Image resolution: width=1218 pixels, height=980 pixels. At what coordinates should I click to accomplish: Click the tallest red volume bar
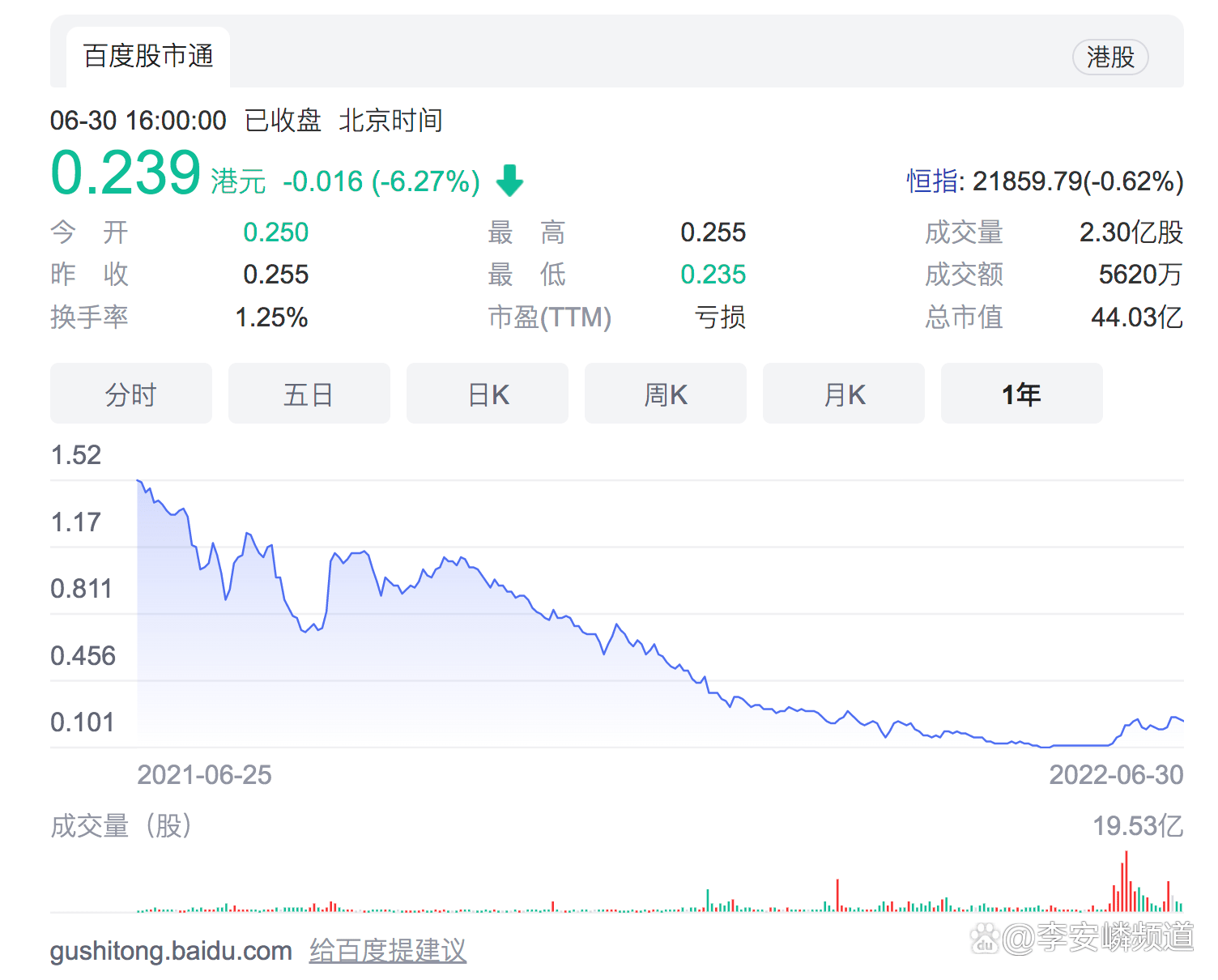tap(1126, 881)
